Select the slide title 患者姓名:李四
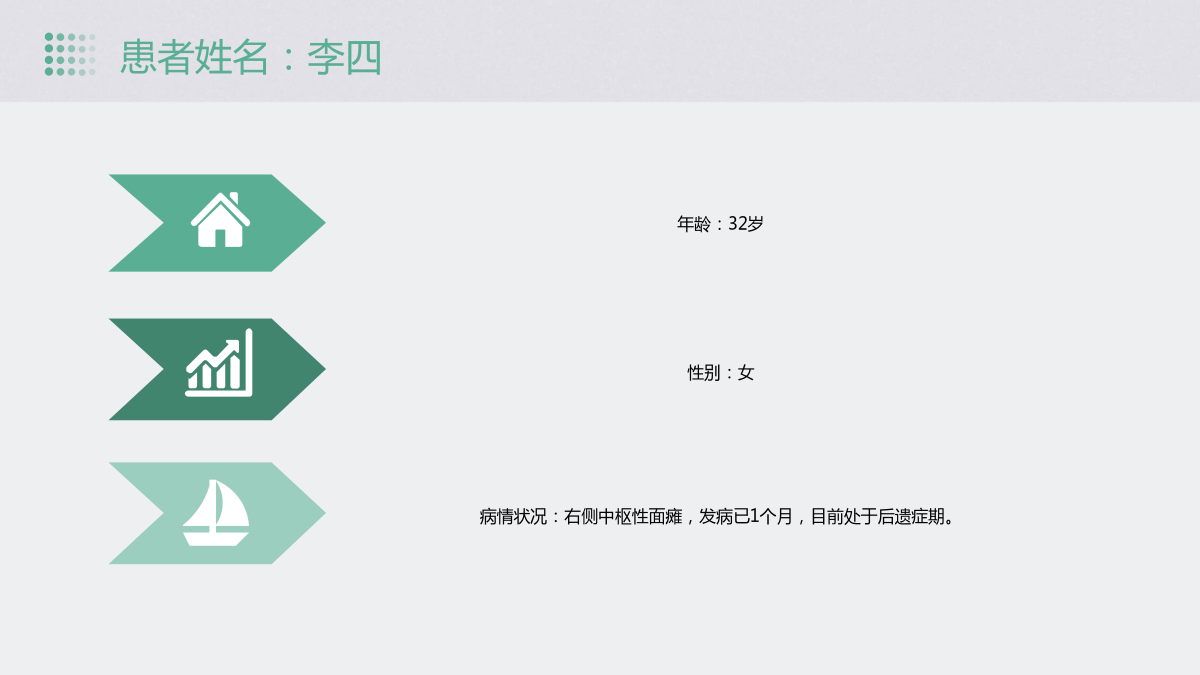Image resolution: width=1200 pixels, height=675 pixels. point(251,57)
